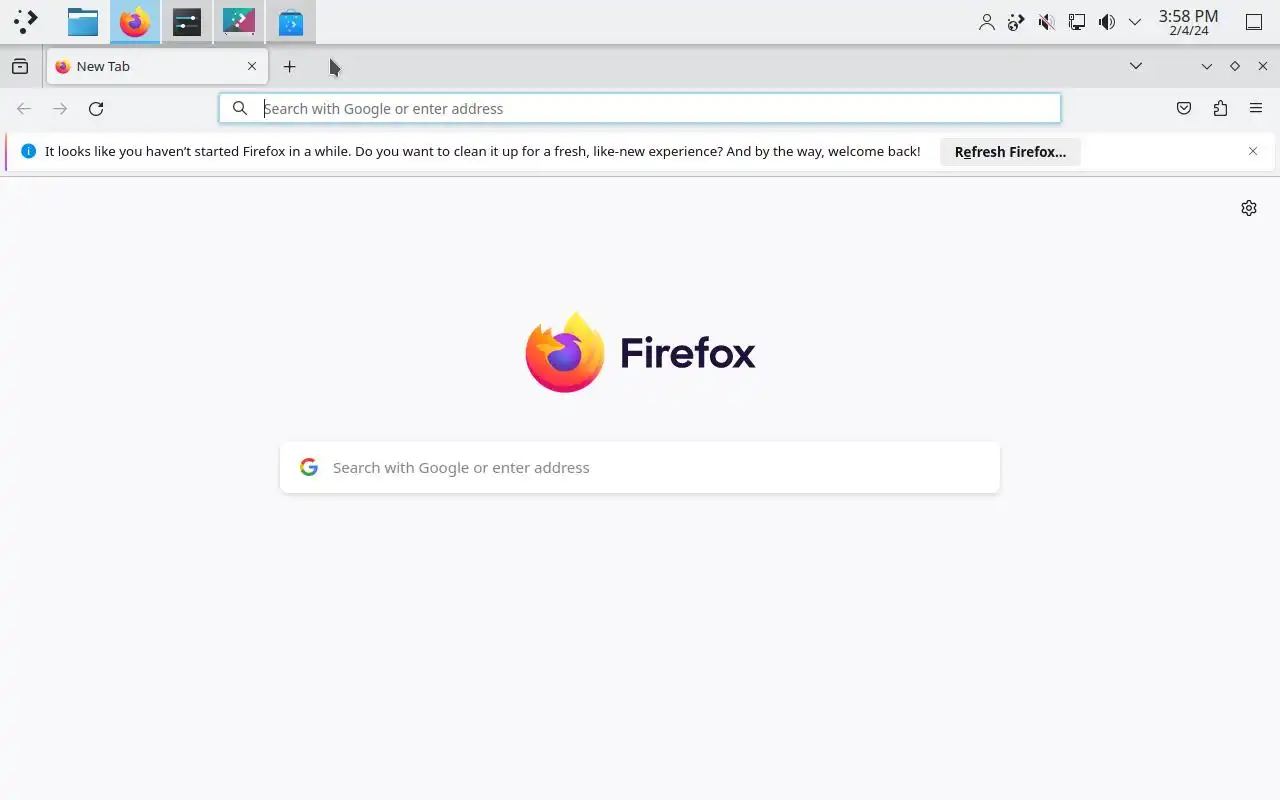Go back one page
Viewport: 1280px width, 800px height.
(24, 108)
